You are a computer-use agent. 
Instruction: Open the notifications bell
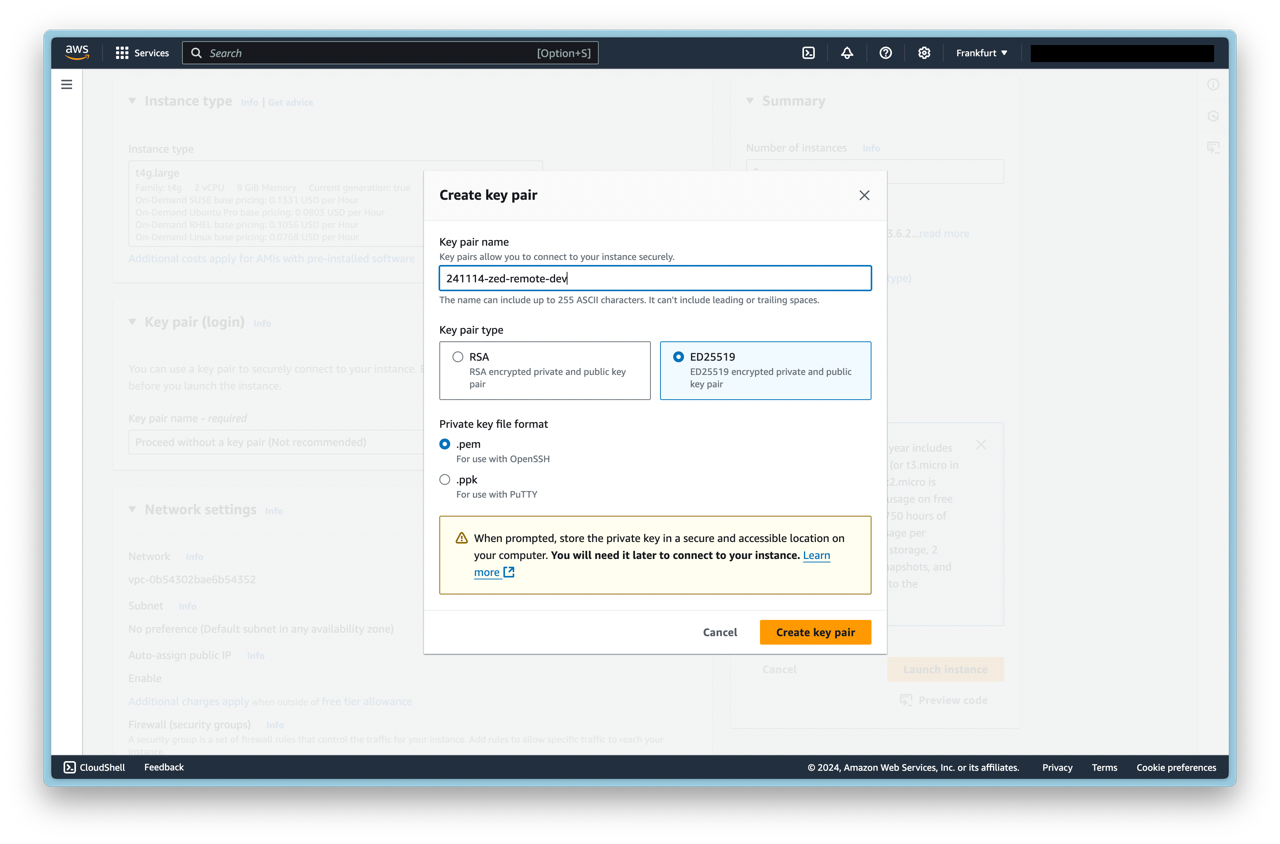pyautogui.click(x=846, y=52)
